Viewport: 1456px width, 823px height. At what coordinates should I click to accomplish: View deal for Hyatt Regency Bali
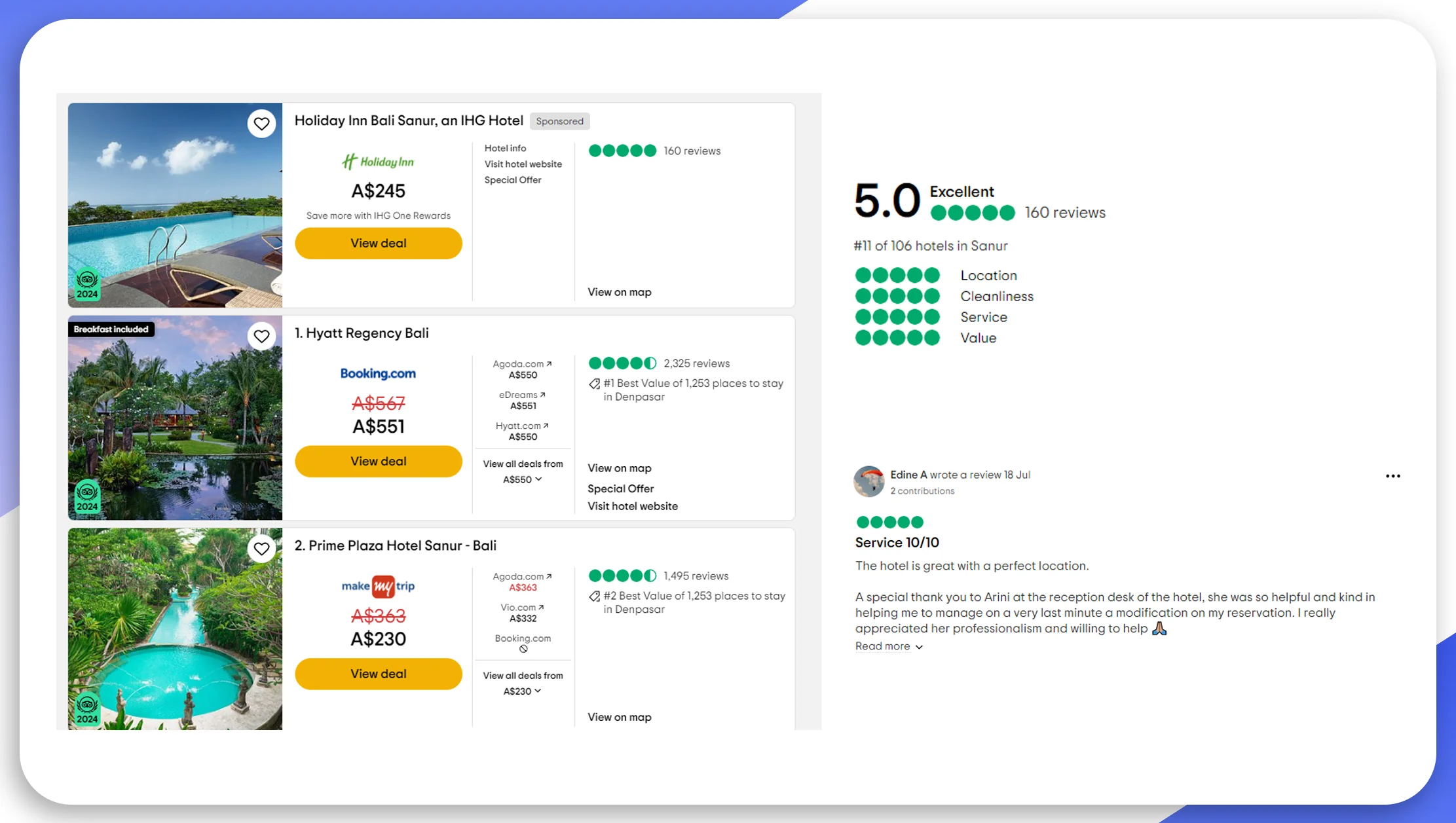coord(379,462)
